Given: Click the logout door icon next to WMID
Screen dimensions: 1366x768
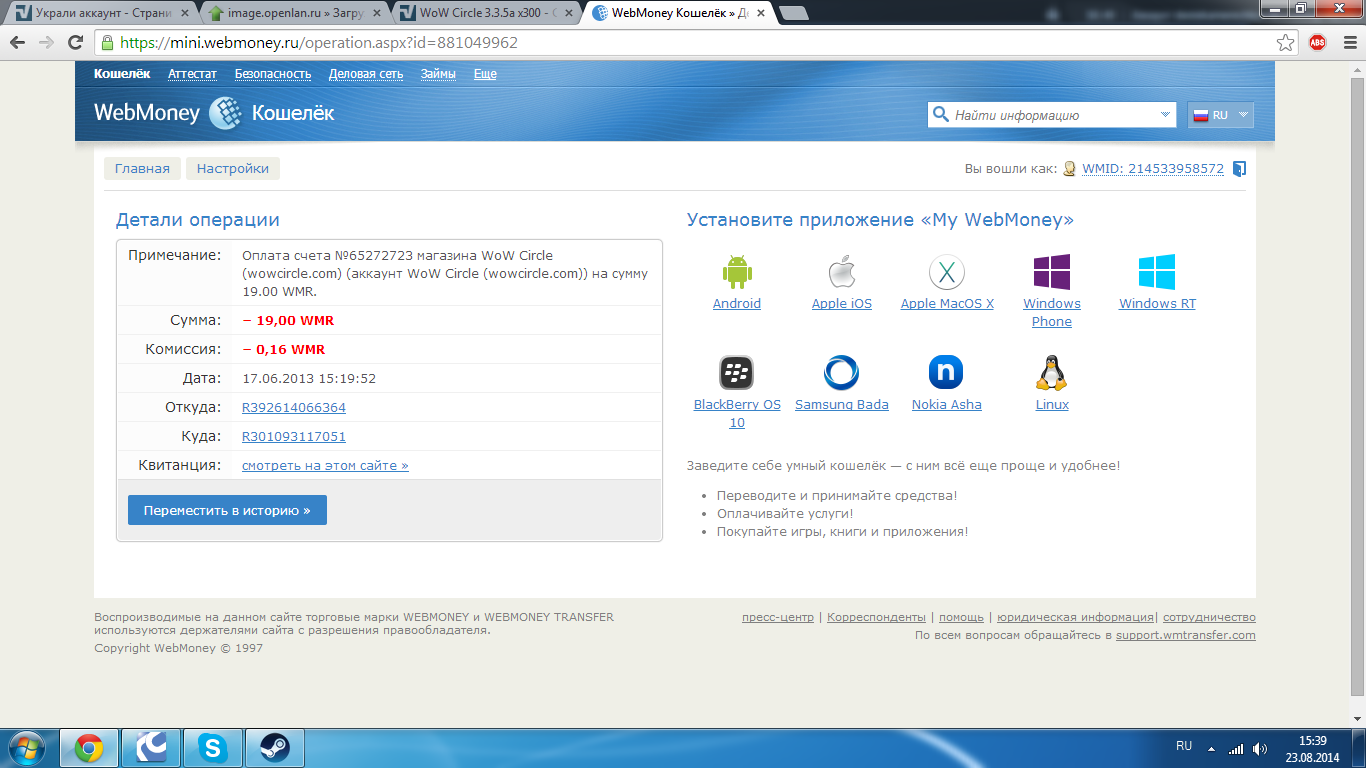Looking at the screenshot, I should pyautogui.click(x=1239, y=169).
